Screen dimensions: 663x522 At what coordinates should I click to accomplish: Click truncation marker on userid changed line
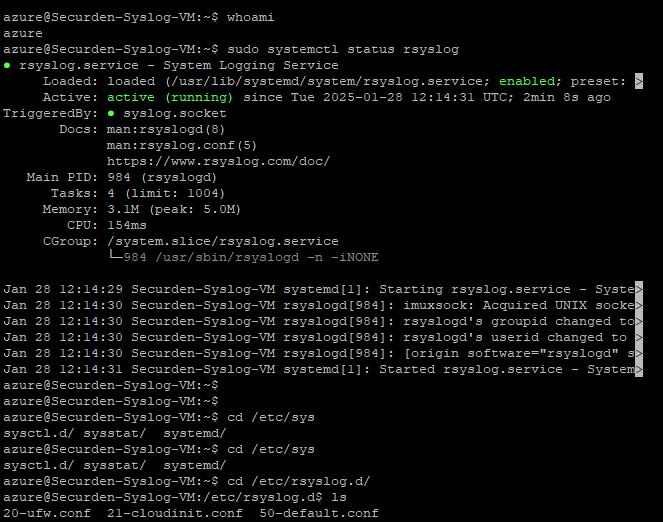(x=639, y=337)
